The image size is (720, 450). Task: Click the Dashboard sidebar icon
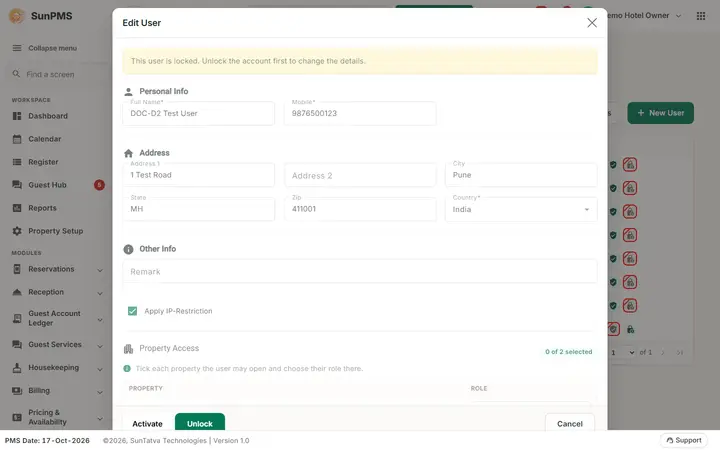17,116
